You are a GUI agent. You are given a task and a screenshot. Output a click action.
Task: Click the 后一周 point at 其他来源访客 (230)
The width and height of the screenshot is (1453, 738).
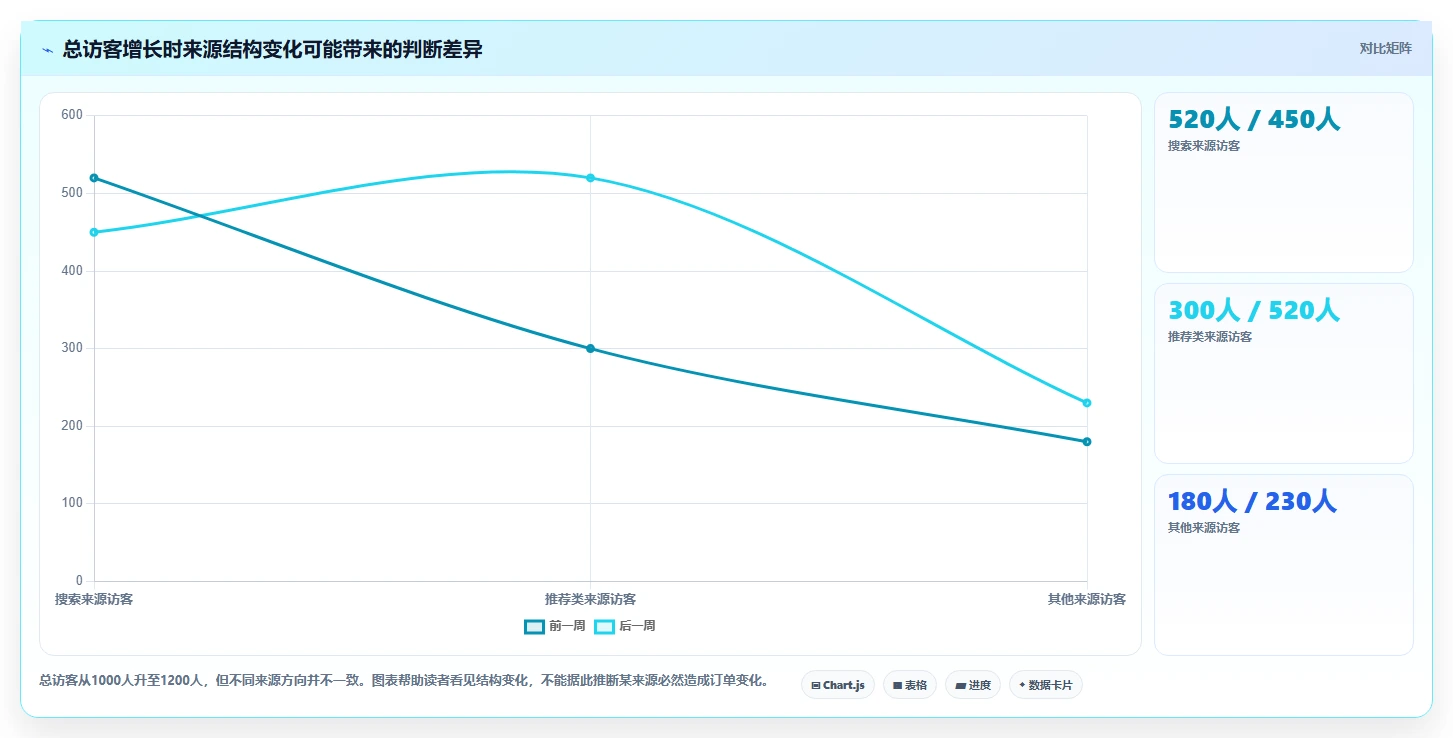pyautogui.click(x=1087, y=403)
